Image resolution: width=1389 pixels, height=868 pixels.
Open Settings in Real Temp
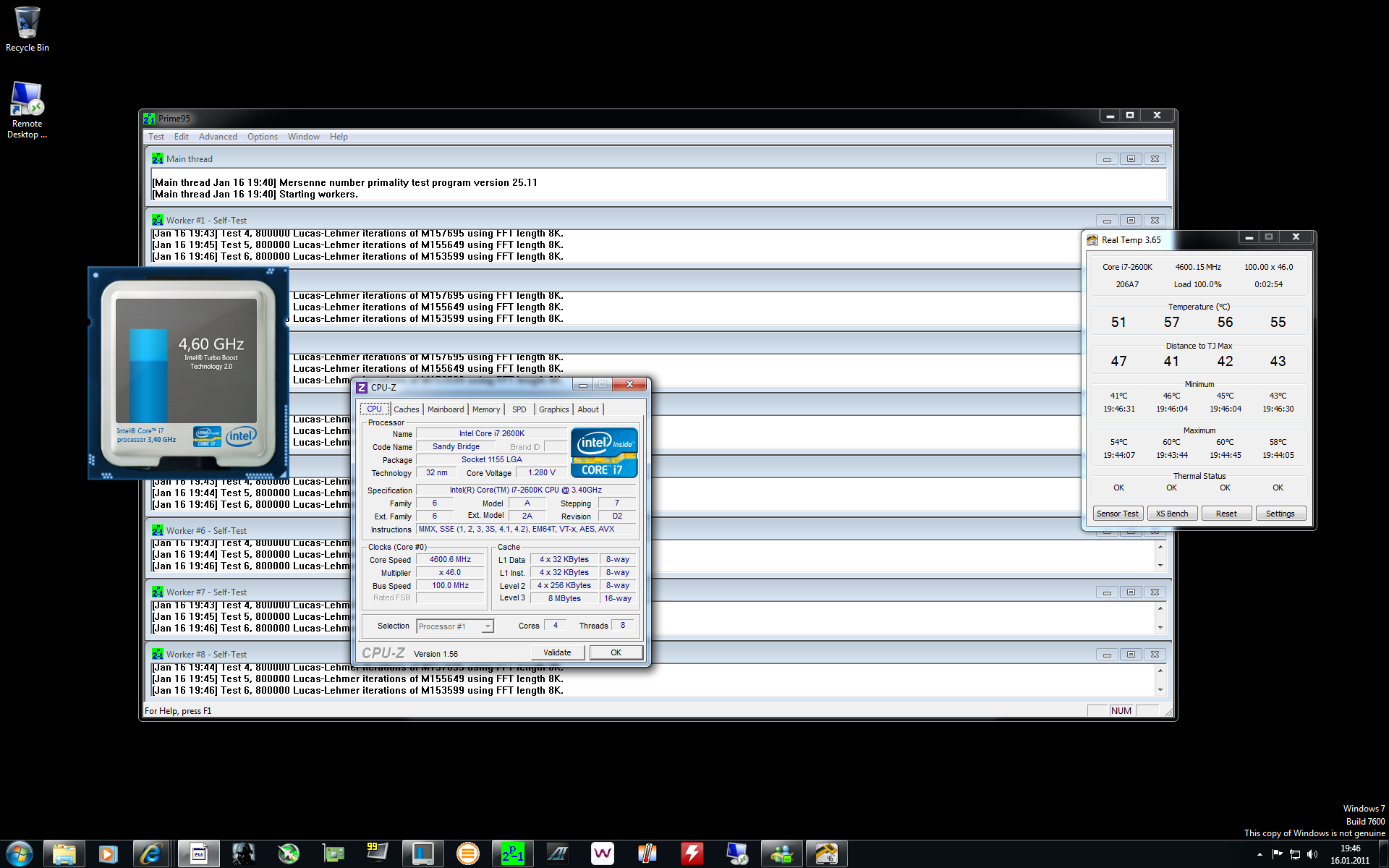1280,514
